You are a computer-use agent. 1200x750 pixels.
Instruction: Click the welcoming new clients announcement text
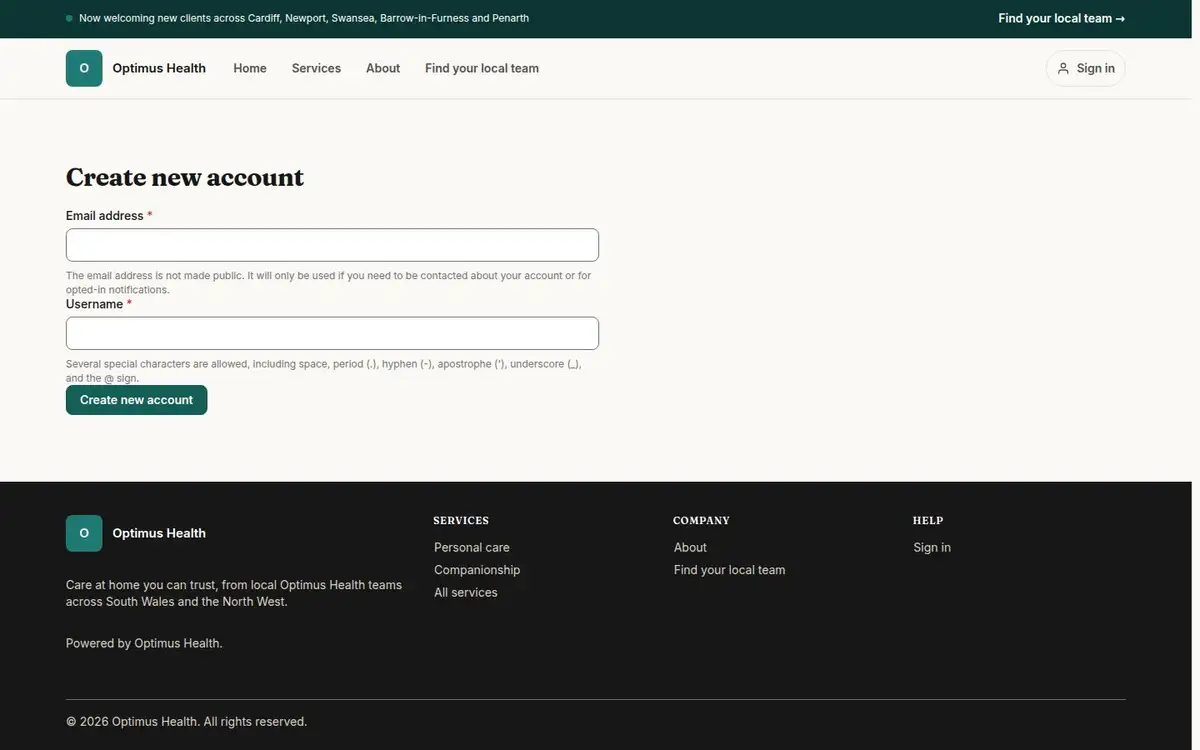pyautogui.click(x=304, y=18)
